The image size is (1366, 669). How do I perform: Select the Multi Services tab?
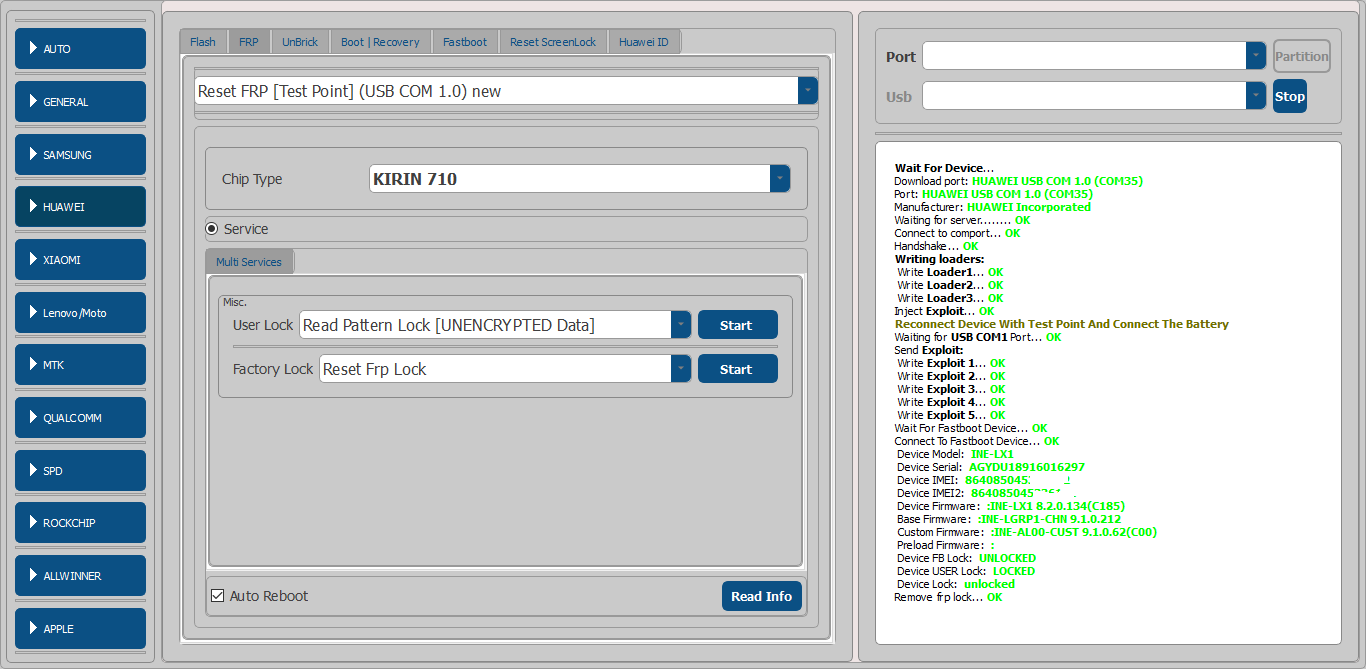(249, 262)
